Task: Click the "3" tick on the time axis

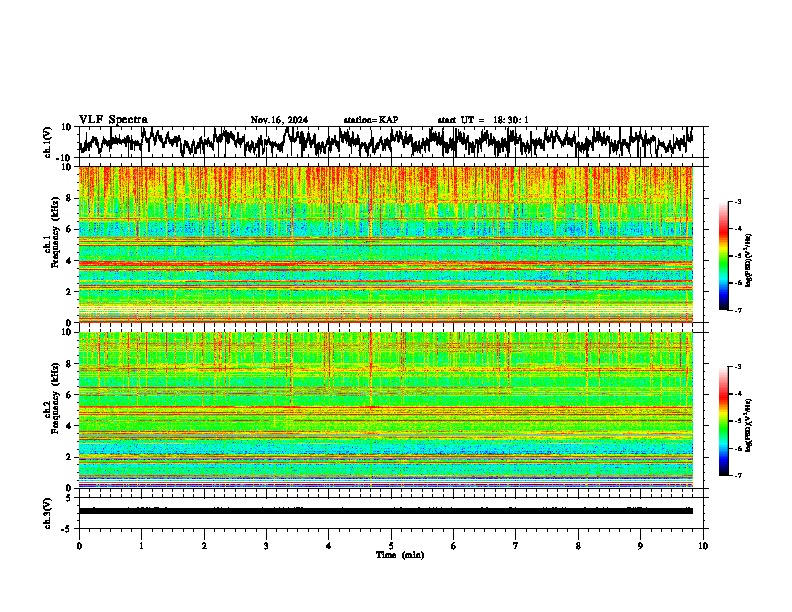Action: 266,546
